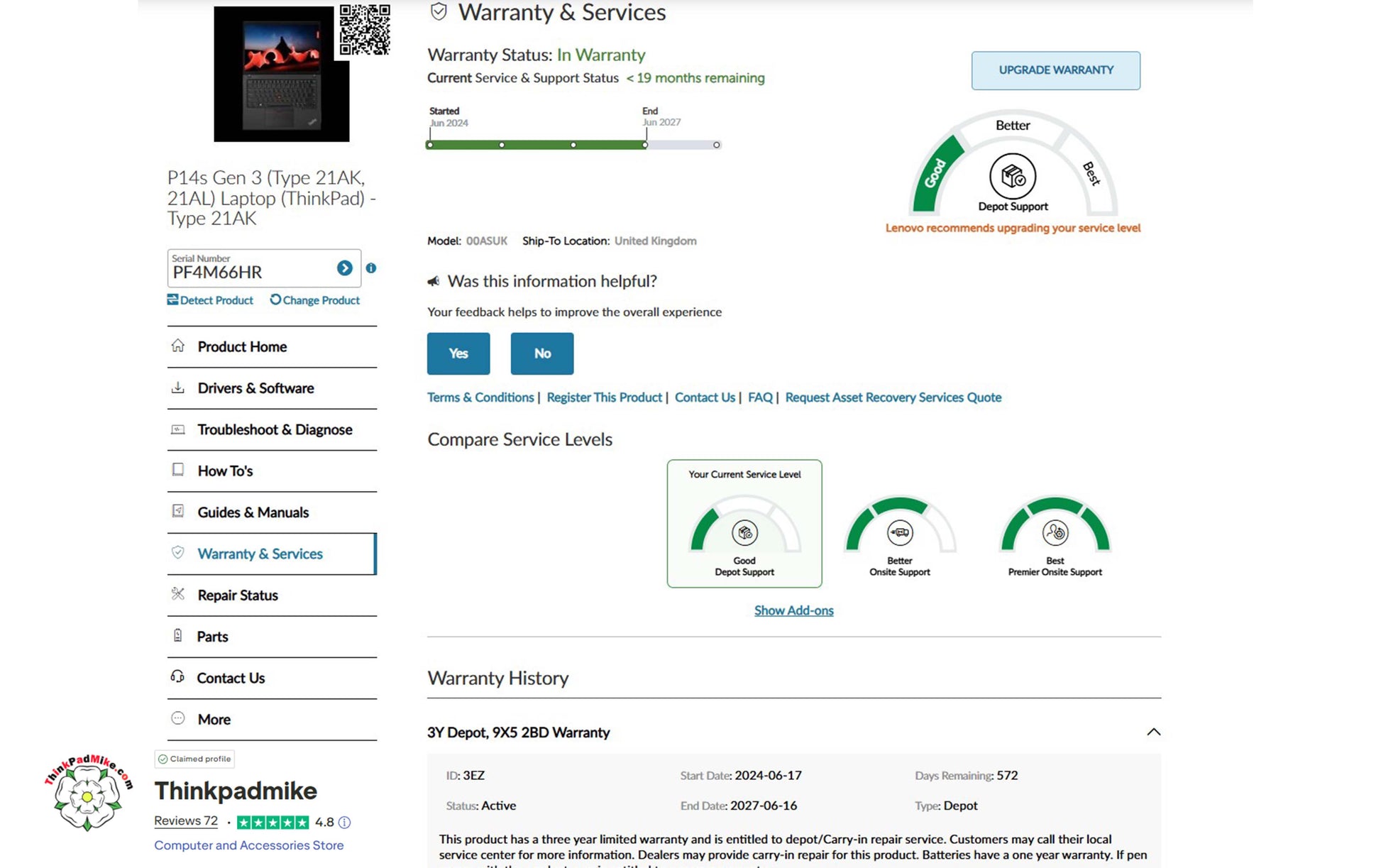
Task: Expand Show Add-ons link
Action: tap(793, 610)
